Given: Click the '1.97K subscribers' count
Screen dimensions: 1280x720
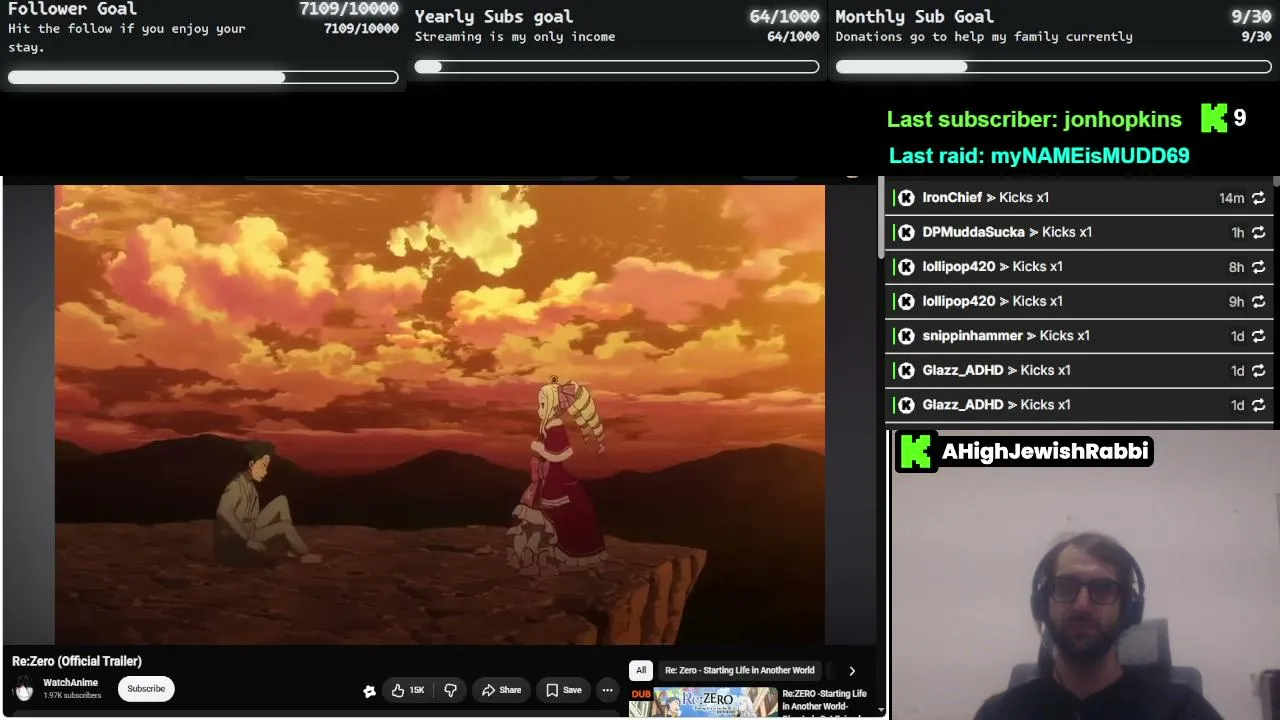Looking at the screenshot, I should point(72,696).
